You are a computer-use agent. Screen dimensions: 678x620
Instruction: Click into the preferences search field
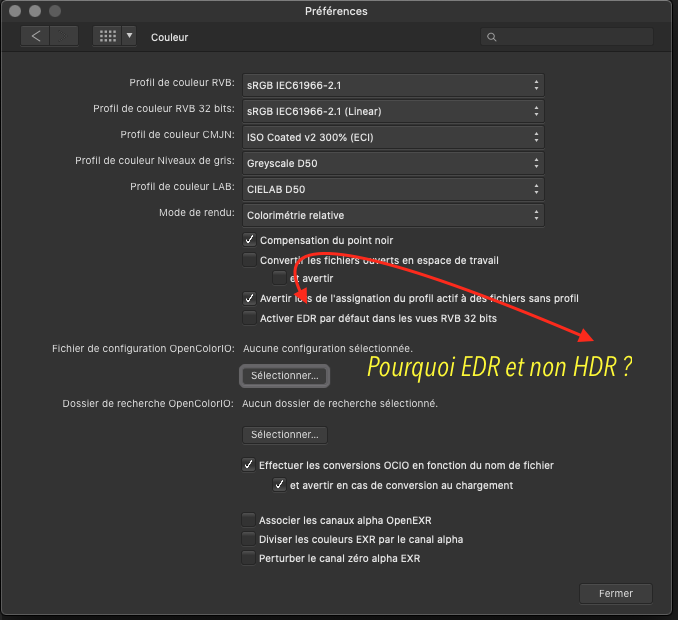(567, 37)
